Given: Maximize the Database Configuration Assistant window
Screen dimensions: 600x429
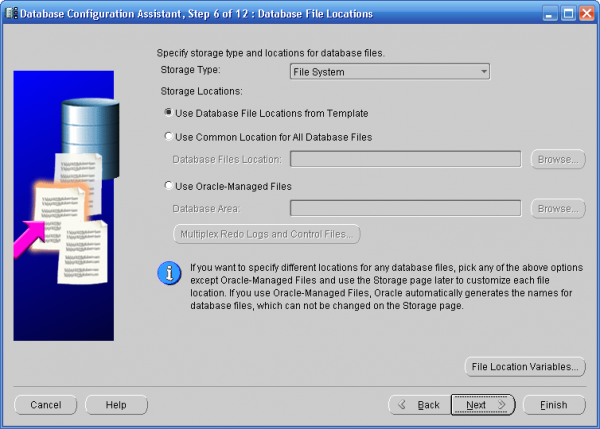Looking at the screenshot, I should tap(568, 14).
